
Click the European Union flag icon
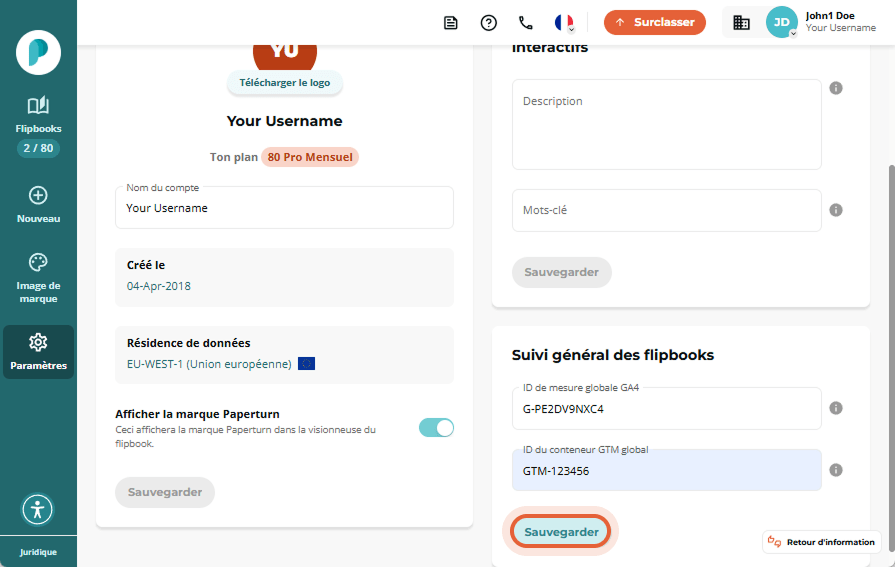point(307,364)
